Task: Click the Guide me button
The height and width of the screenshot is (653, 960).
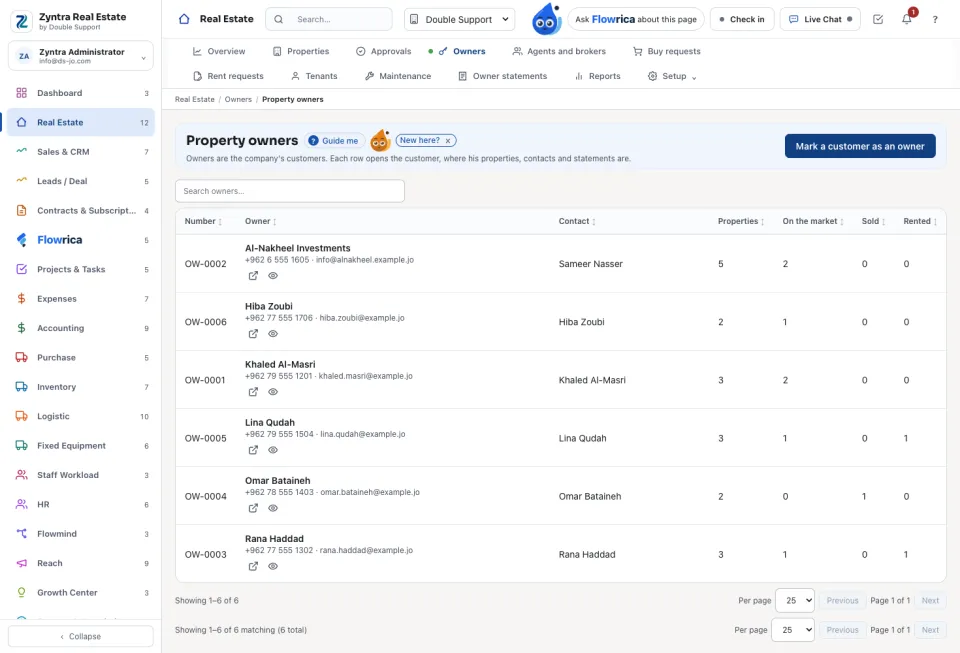Action: tap(333, 141)
